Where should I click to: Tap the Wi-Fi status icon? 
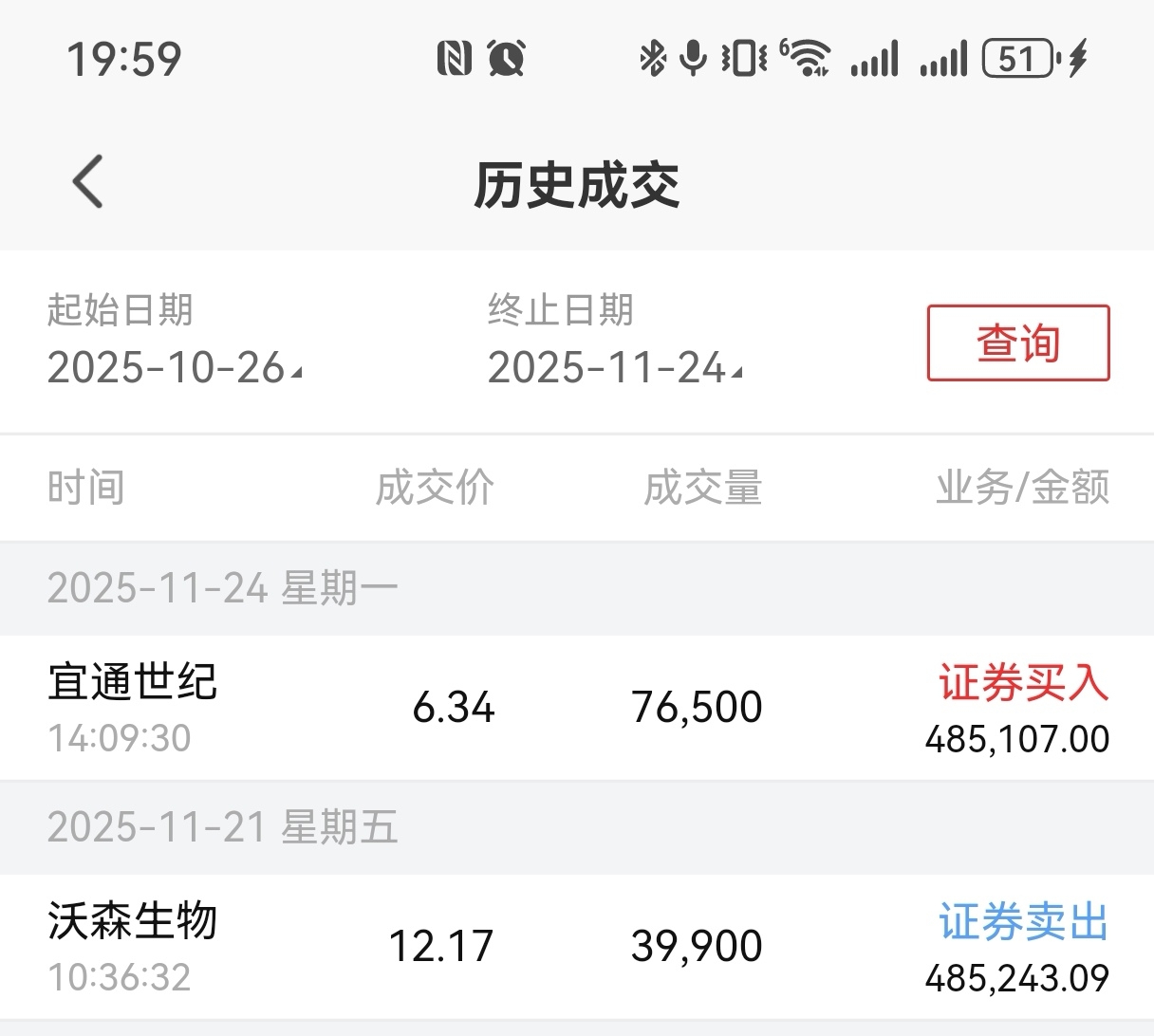pos(806,59)
